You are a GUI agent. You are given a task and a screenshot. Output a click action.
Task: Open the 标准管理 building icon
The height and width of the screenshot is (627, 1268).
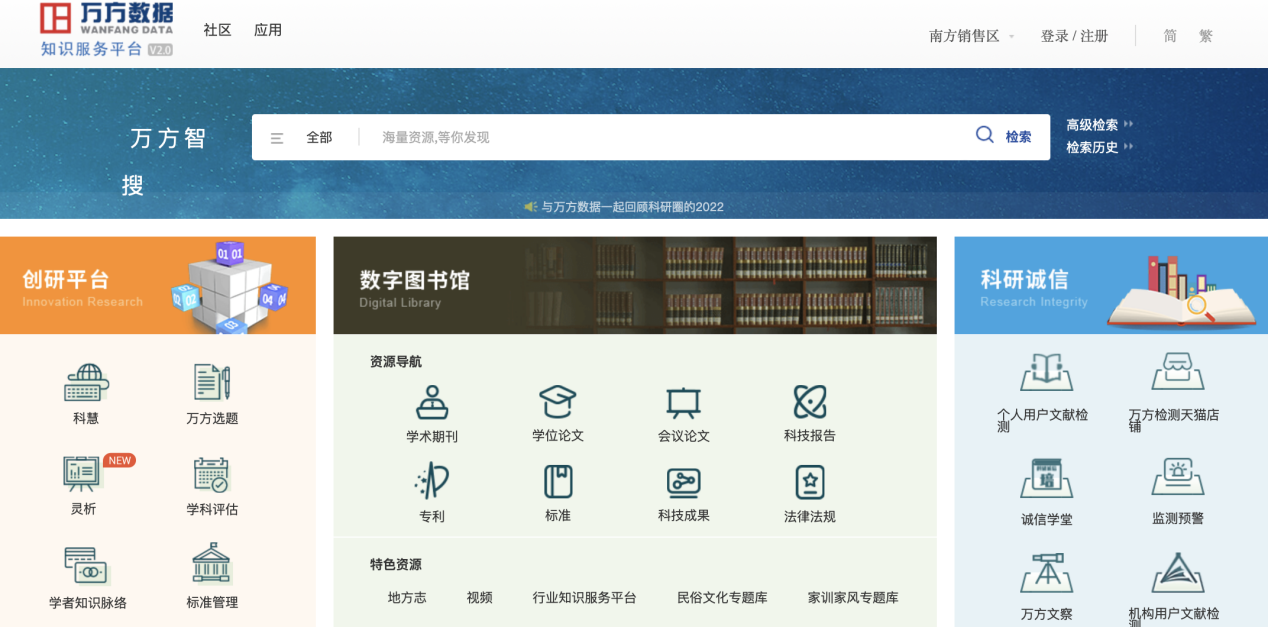pyautogui.click(x=212, y=564)
